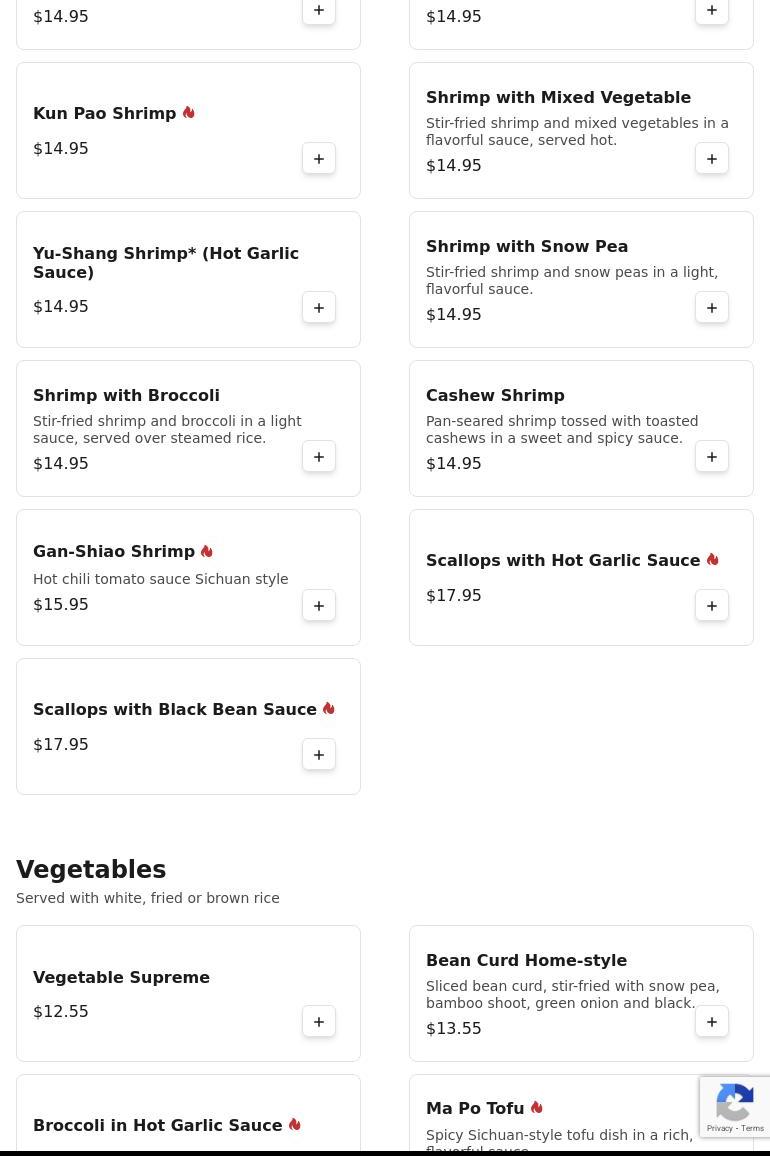The width and height of the screenshot is (770, 1156).
Task: Add Yu-Shang Shrimp with plus button
Action: pyautogui.click(x=319, y=307)
